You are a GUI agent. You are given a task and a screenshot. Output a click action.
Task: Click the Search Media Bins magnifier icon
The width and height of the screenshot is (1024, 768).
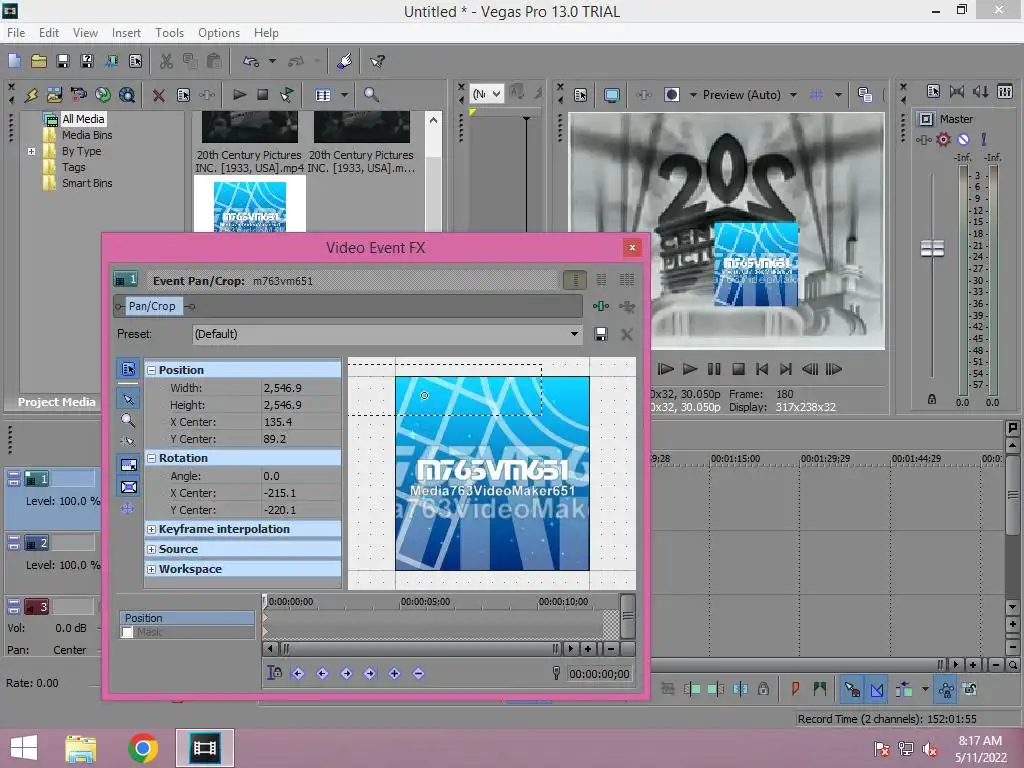click(371, 95)
